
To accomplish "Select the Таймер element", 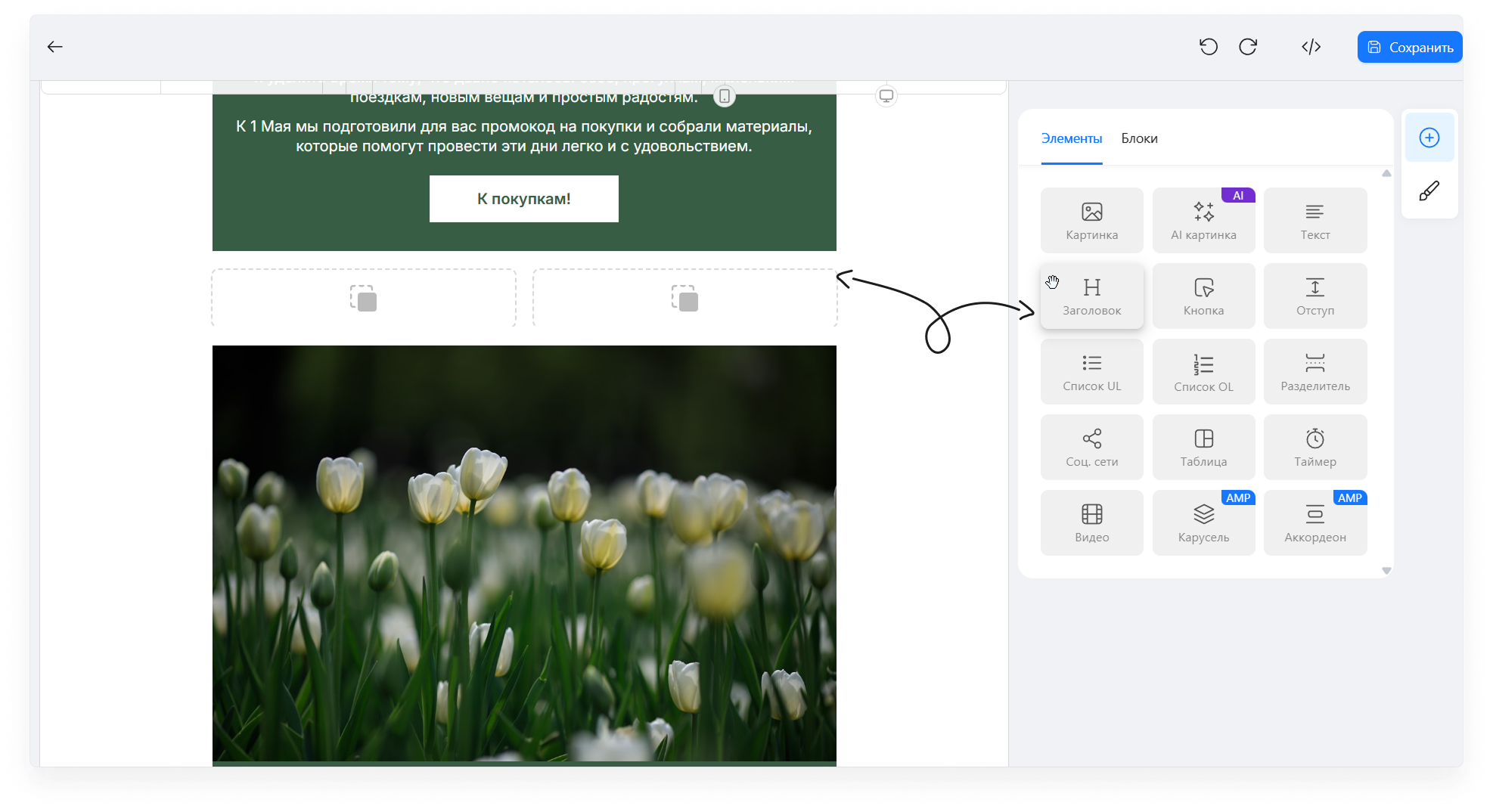I will click(1315, 447).
